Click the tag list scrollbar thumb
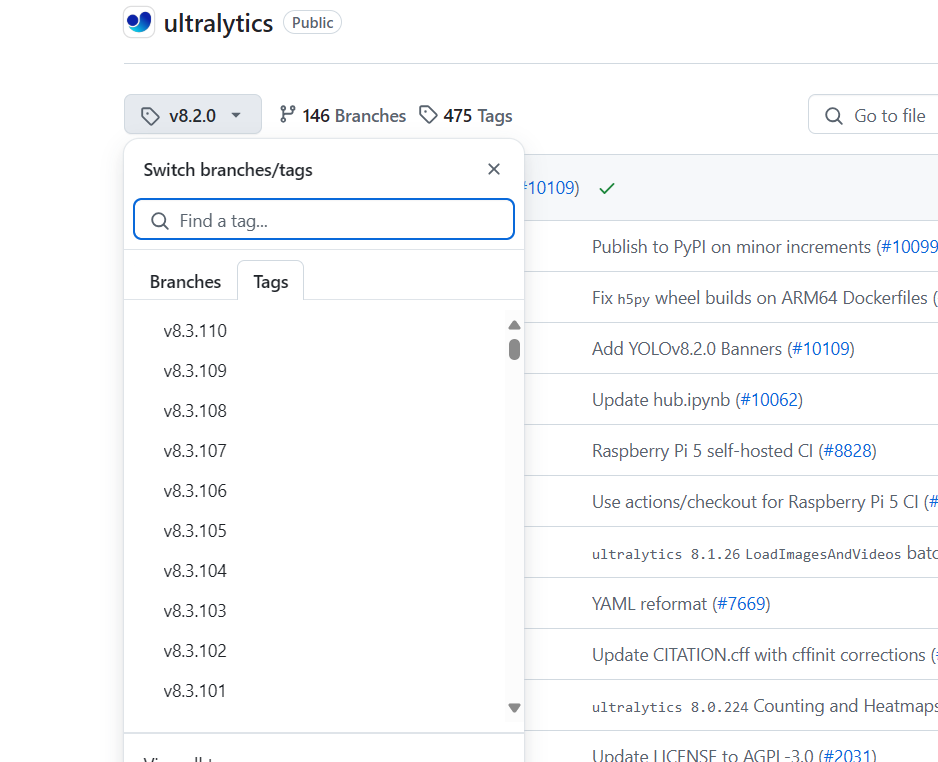Screen dimensions: 938x762 (514, 349)
